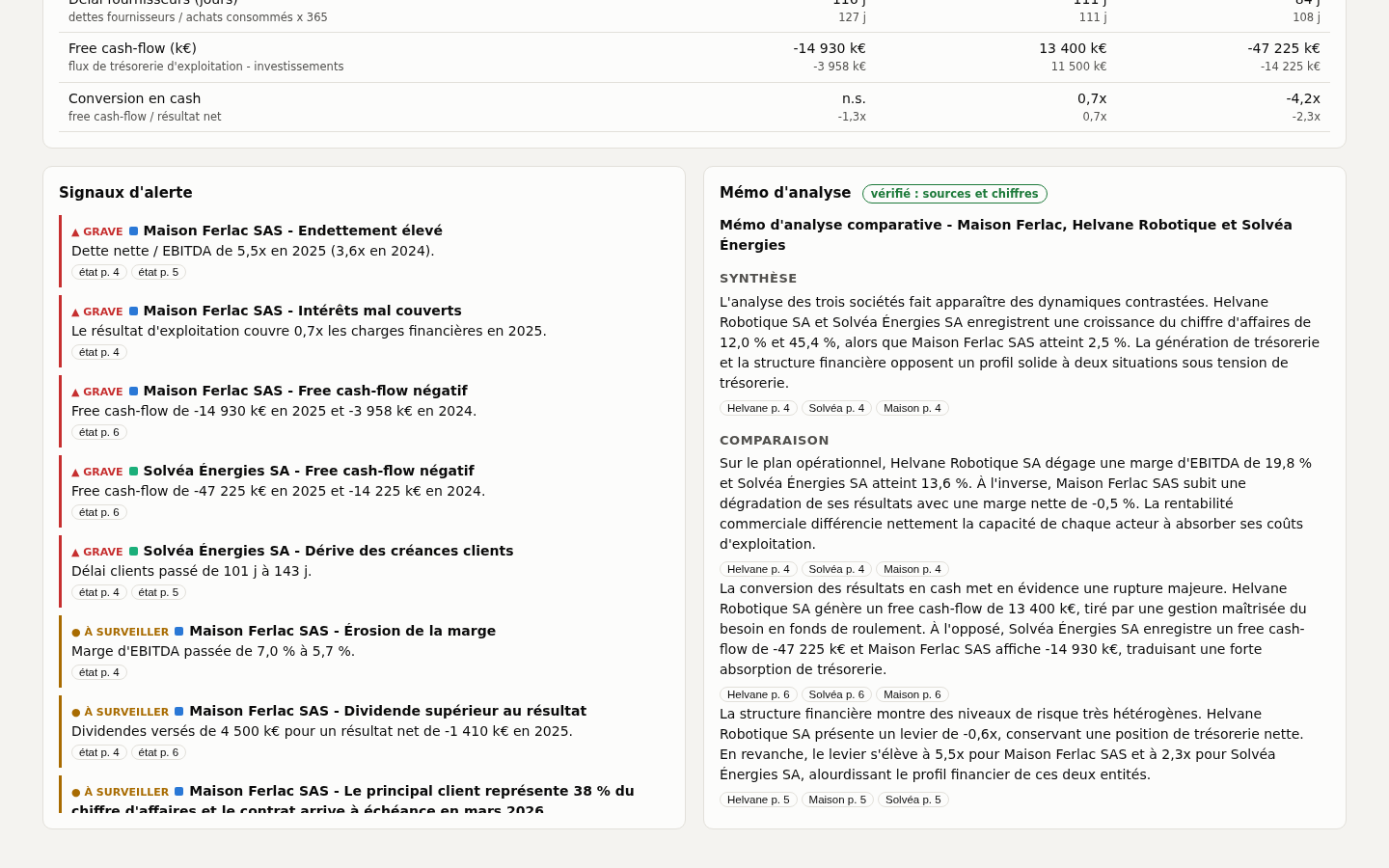
Task: Select alert 'Maison Ferlac SAS - Érosion de la marge'
Action: click(x=342, y=631)
